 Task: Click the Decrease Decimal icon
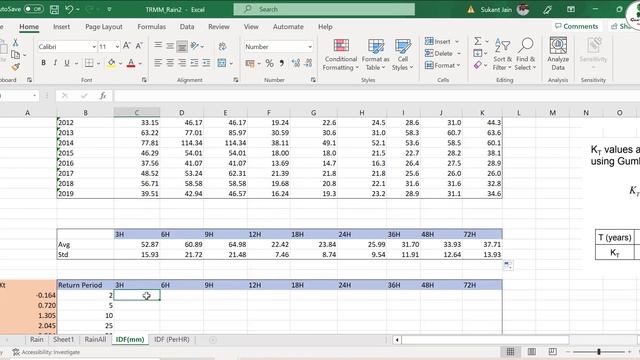309,63
